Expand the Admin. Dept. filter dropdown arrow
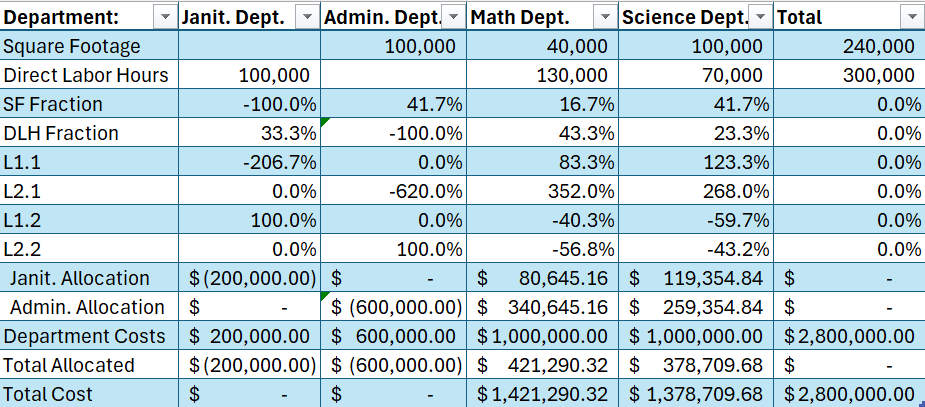The image size is (925, 407). tap(453, 17)
